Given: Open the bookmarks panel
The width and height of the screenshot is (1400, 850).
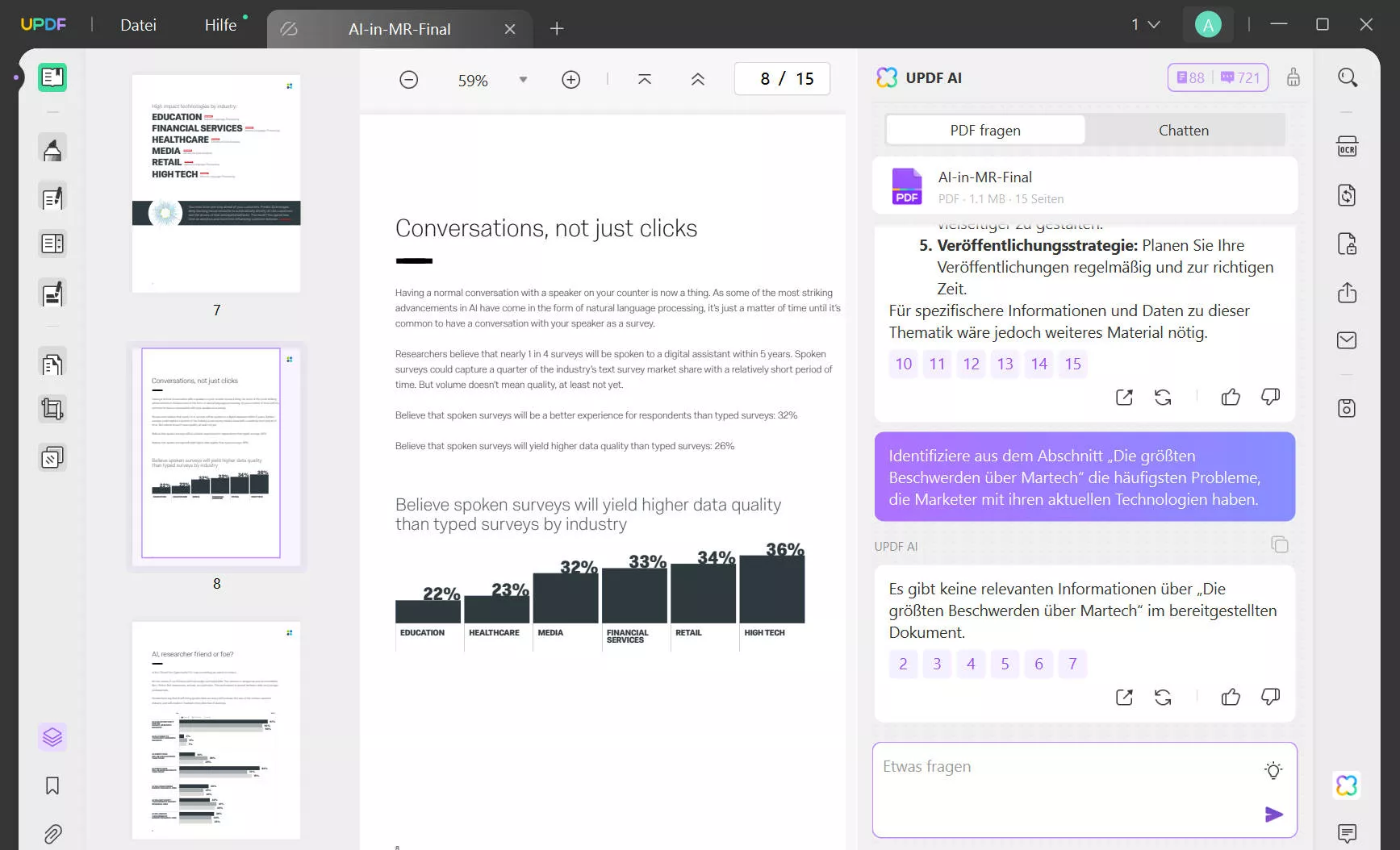Looking at the screenshot, I should [52, 785].
